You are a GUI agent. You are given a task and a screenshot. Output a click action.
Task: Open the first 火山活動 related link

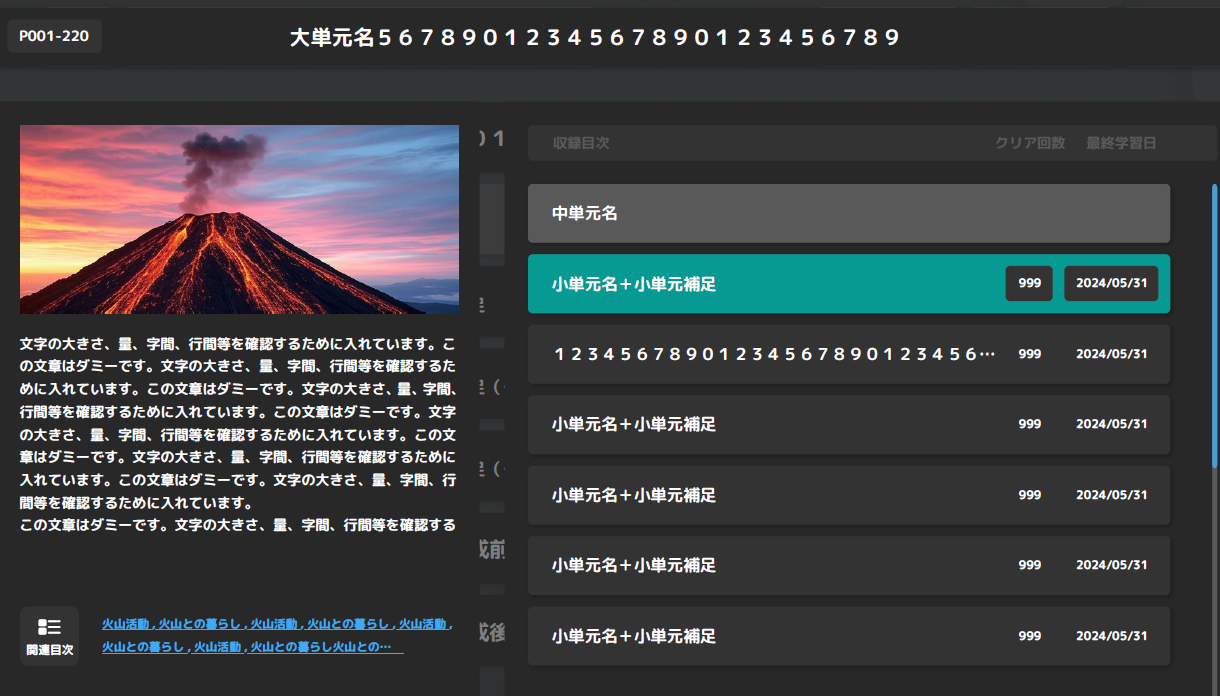(x=127, y=624)
